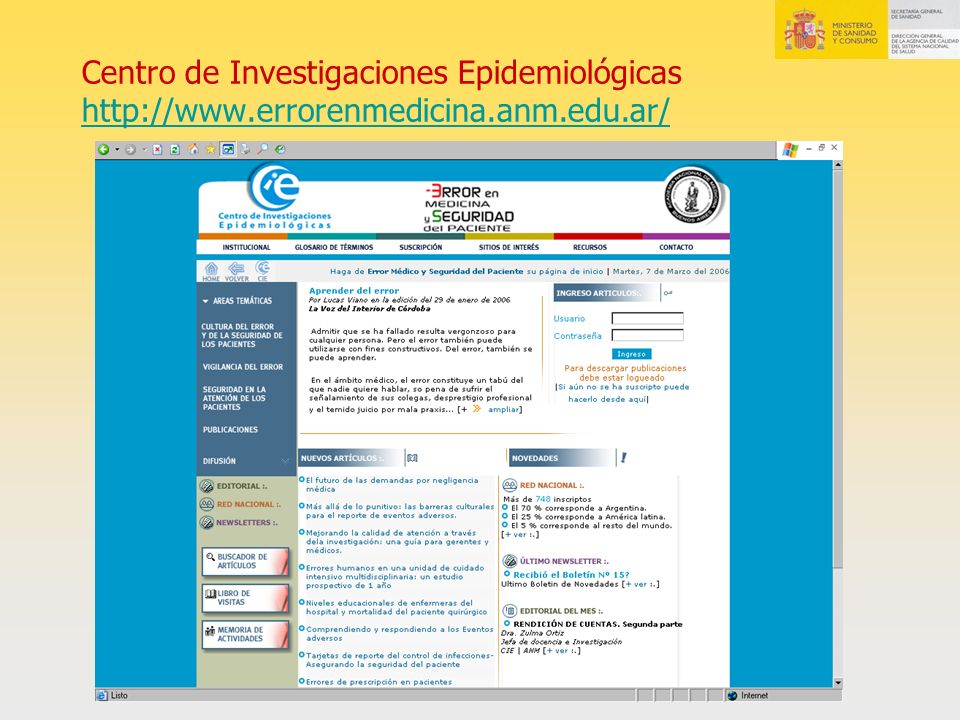The height and width of the screenshot is (720, 960).
Task: Open the Contacto menu
Action: [x=676, y=247]
